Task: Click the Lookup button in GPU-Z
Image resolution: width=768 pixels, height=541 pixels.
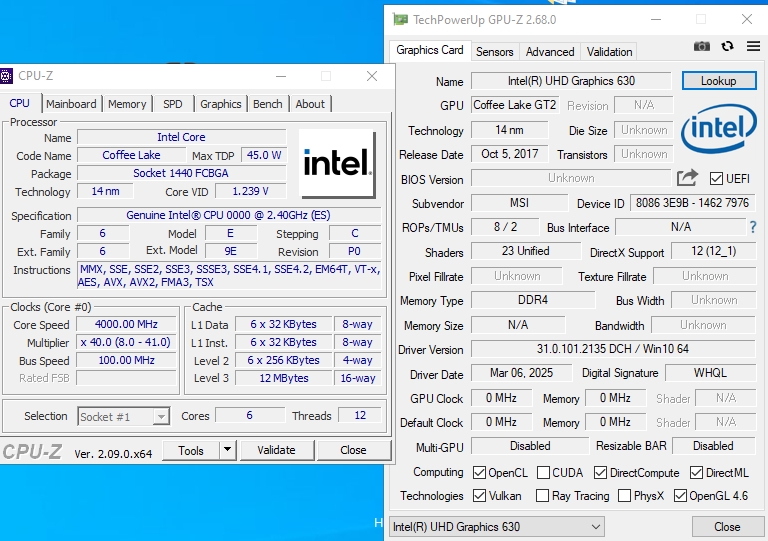Action: 719,81
